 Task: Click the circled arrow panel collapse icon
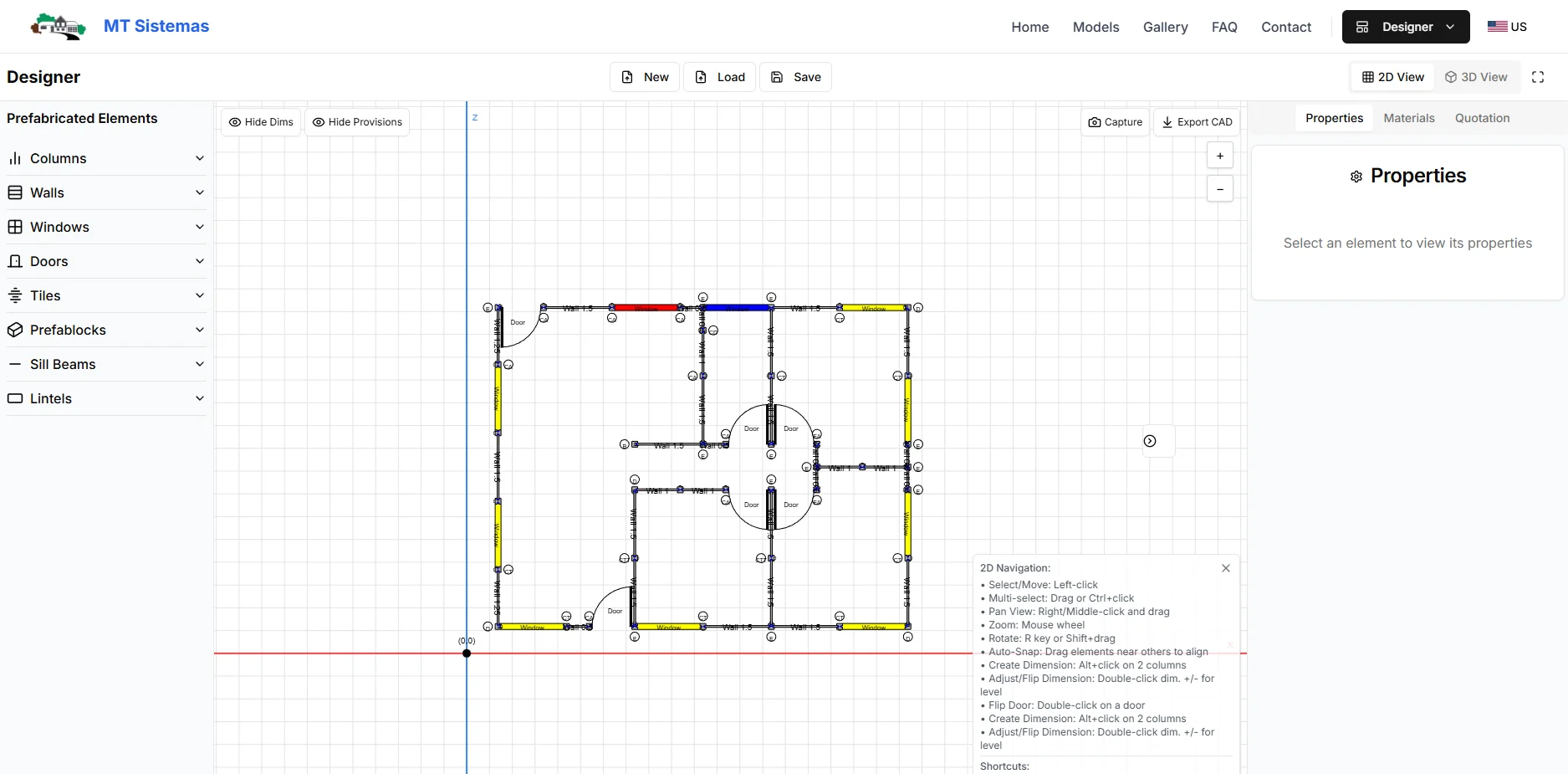pos(1150,441)
